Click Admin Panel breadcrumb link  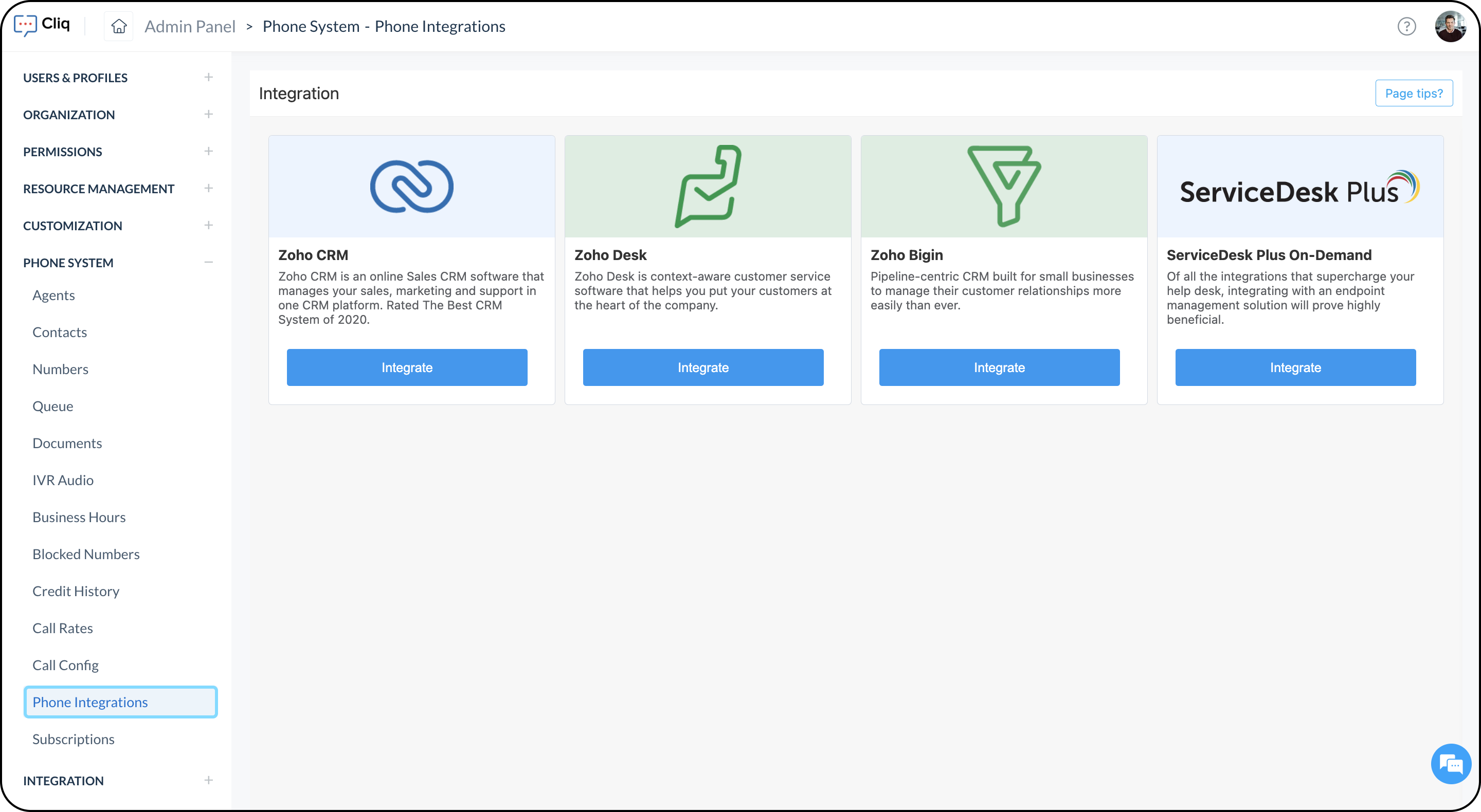click(x=190, y=26)
